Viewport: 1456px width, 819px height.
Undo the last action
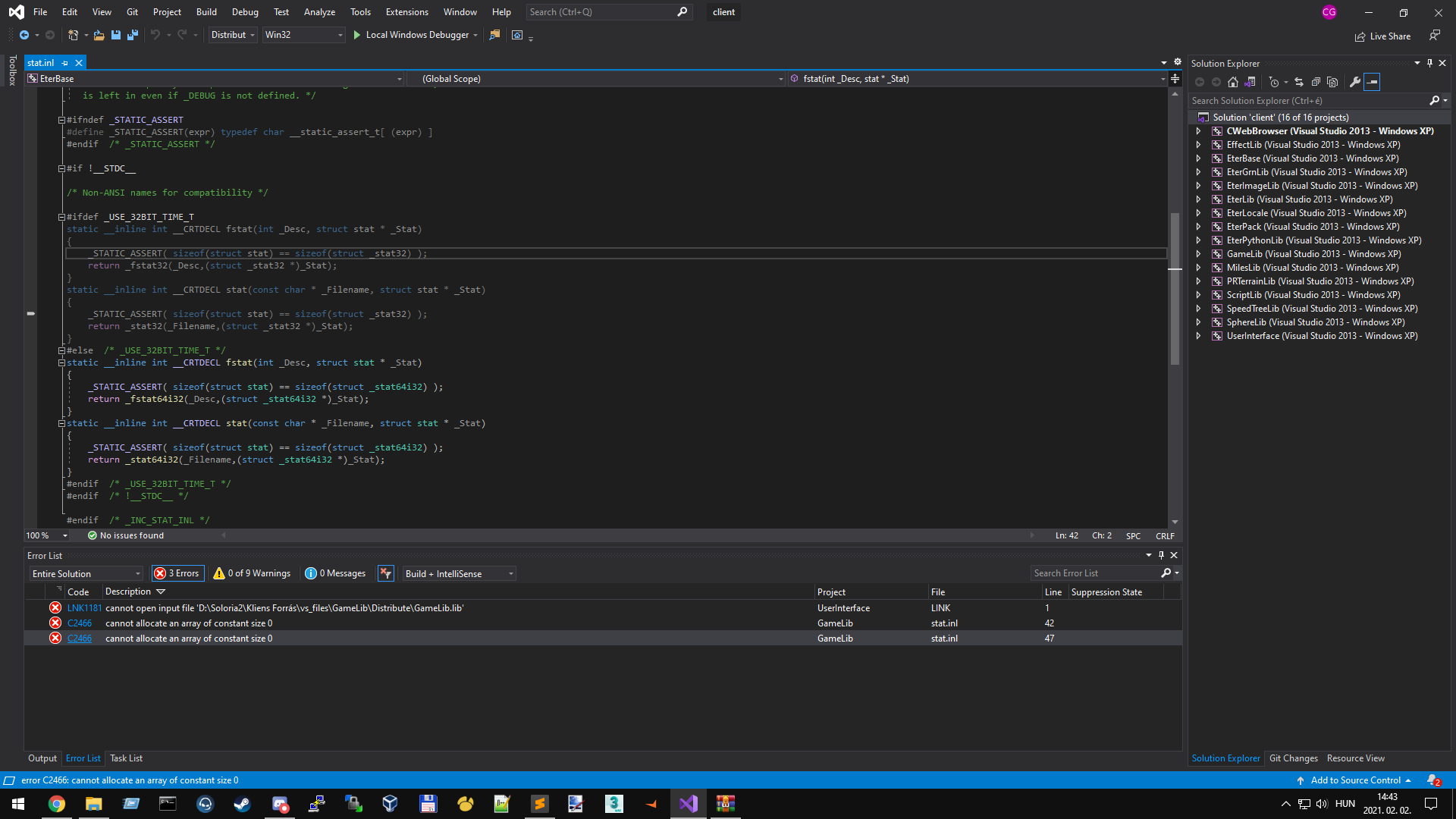155,35
